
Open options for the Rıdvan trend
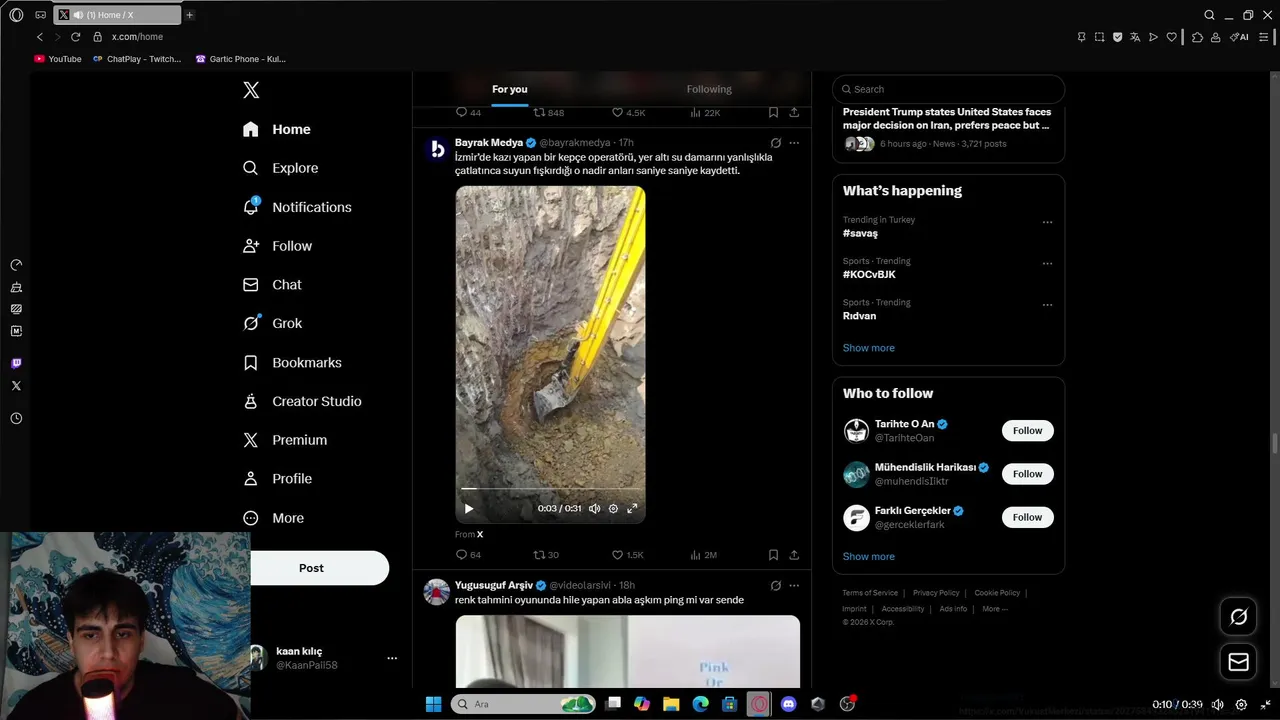[x=1047, y=305]
